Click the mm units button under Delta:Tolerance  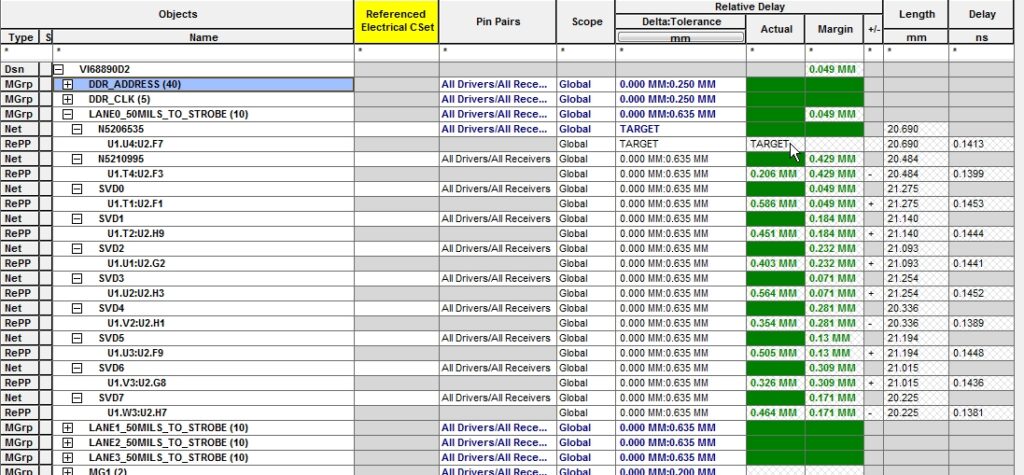pyautogui.click(x=680, y=37)
